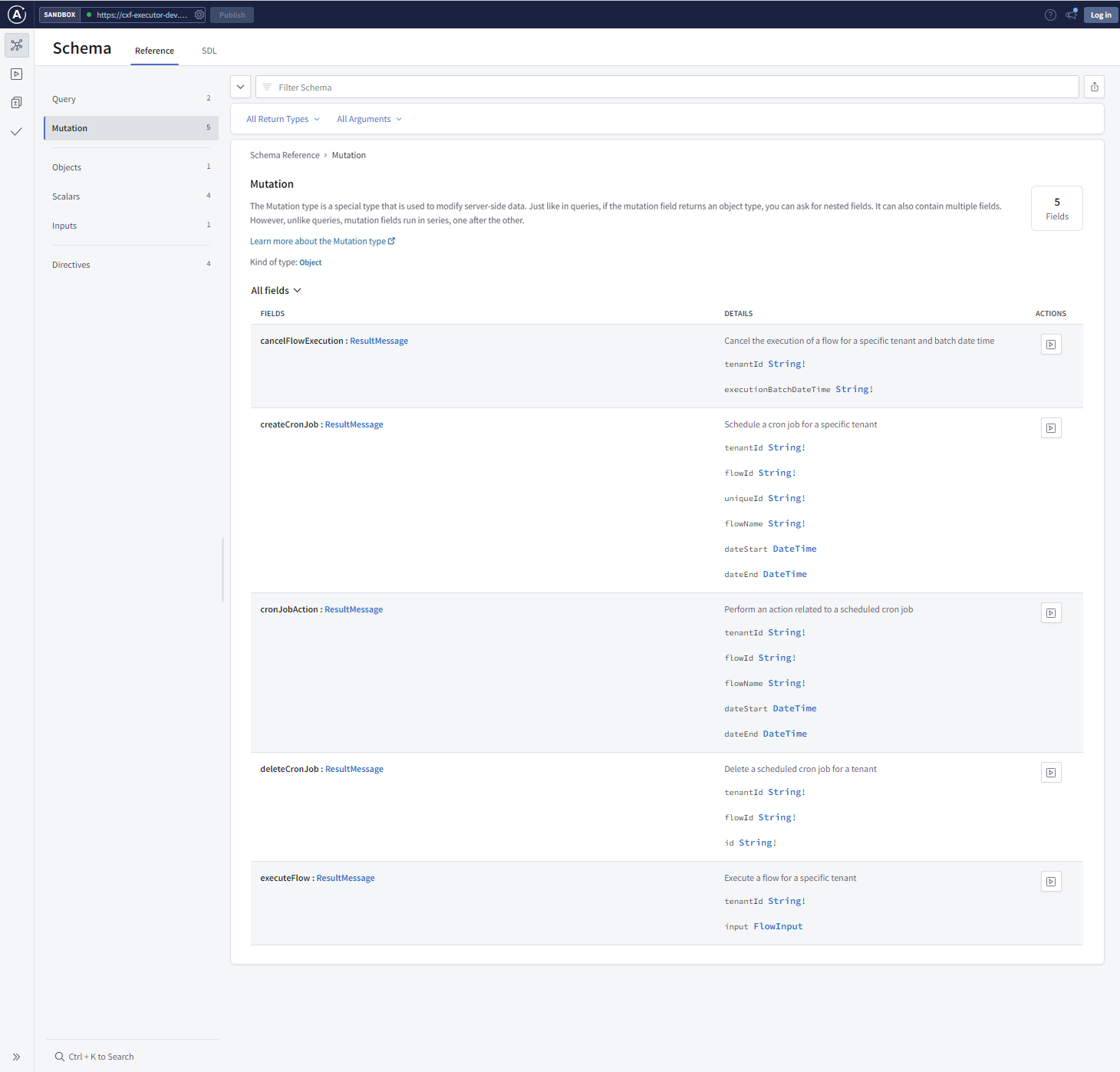Open All Arguments dropdown
Image resolution: width=1120 pixels, height=1072 pixels.
369,119
